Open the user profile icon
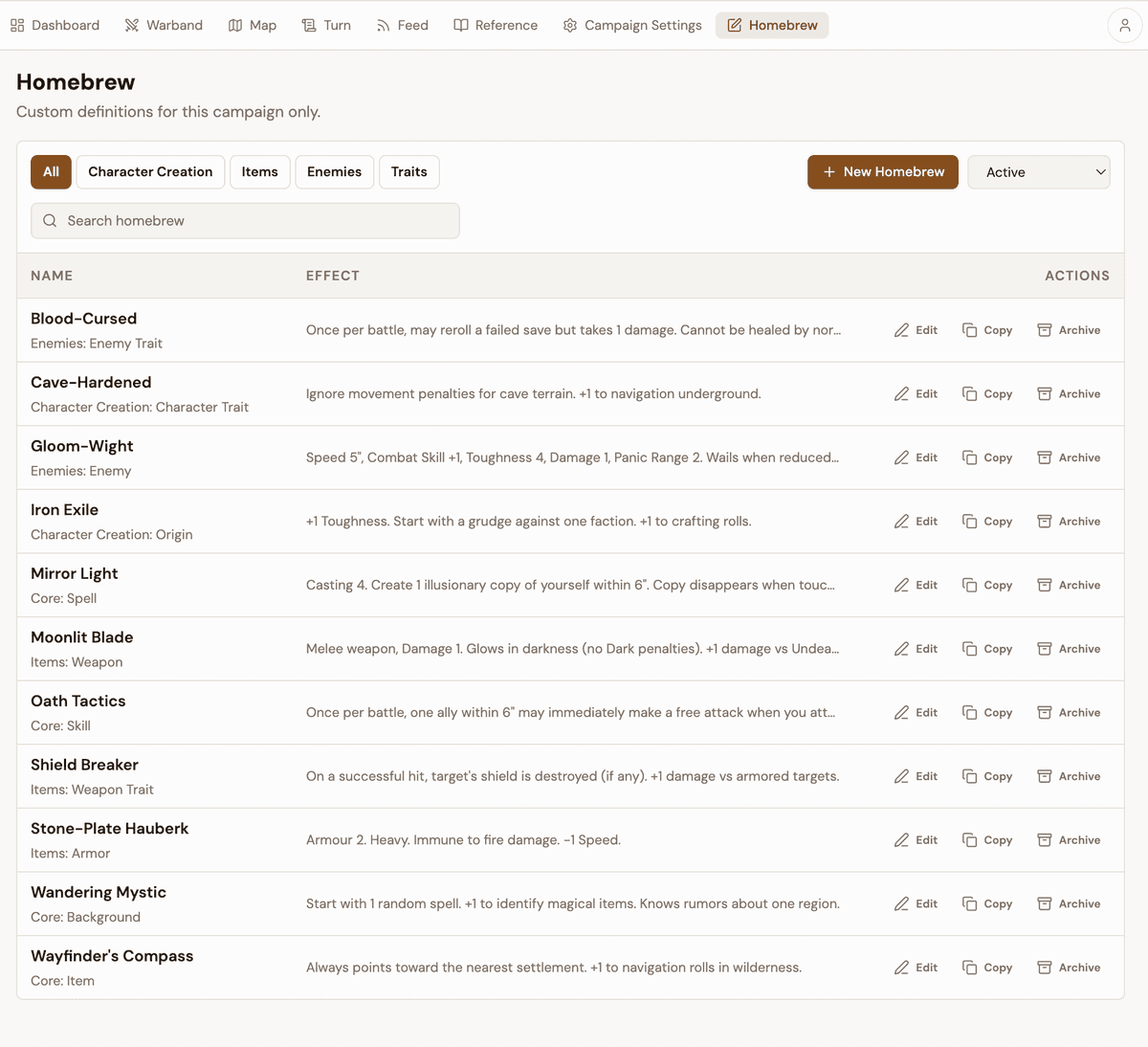This screenshot has width=1148, height=1047. coord(1125,25)
